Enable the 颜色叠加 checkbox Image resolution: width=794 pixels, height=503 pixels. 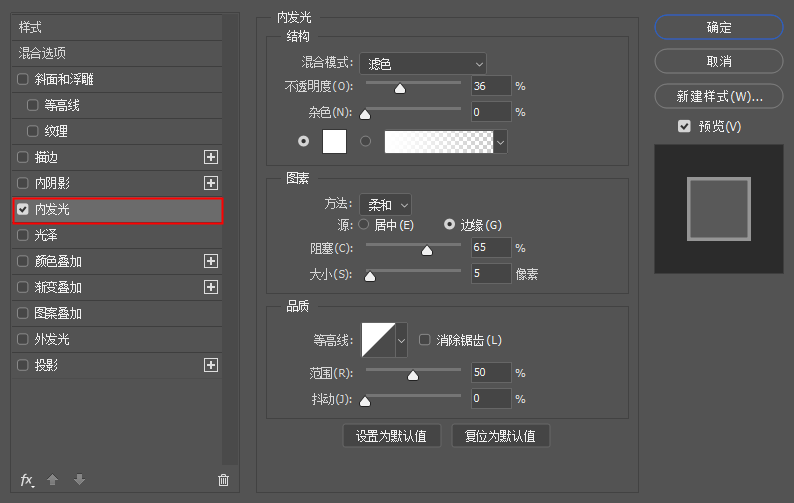(23, 261)
